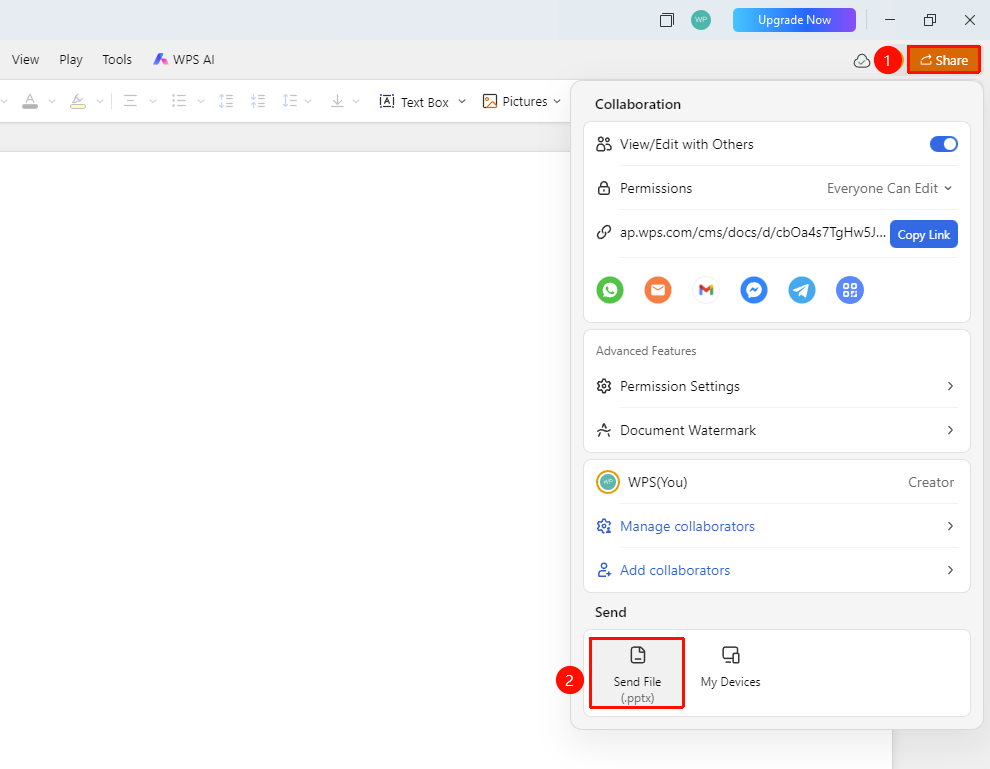990x769 pixels.
Task: Click the orange Share button
Action: [944, 60]
